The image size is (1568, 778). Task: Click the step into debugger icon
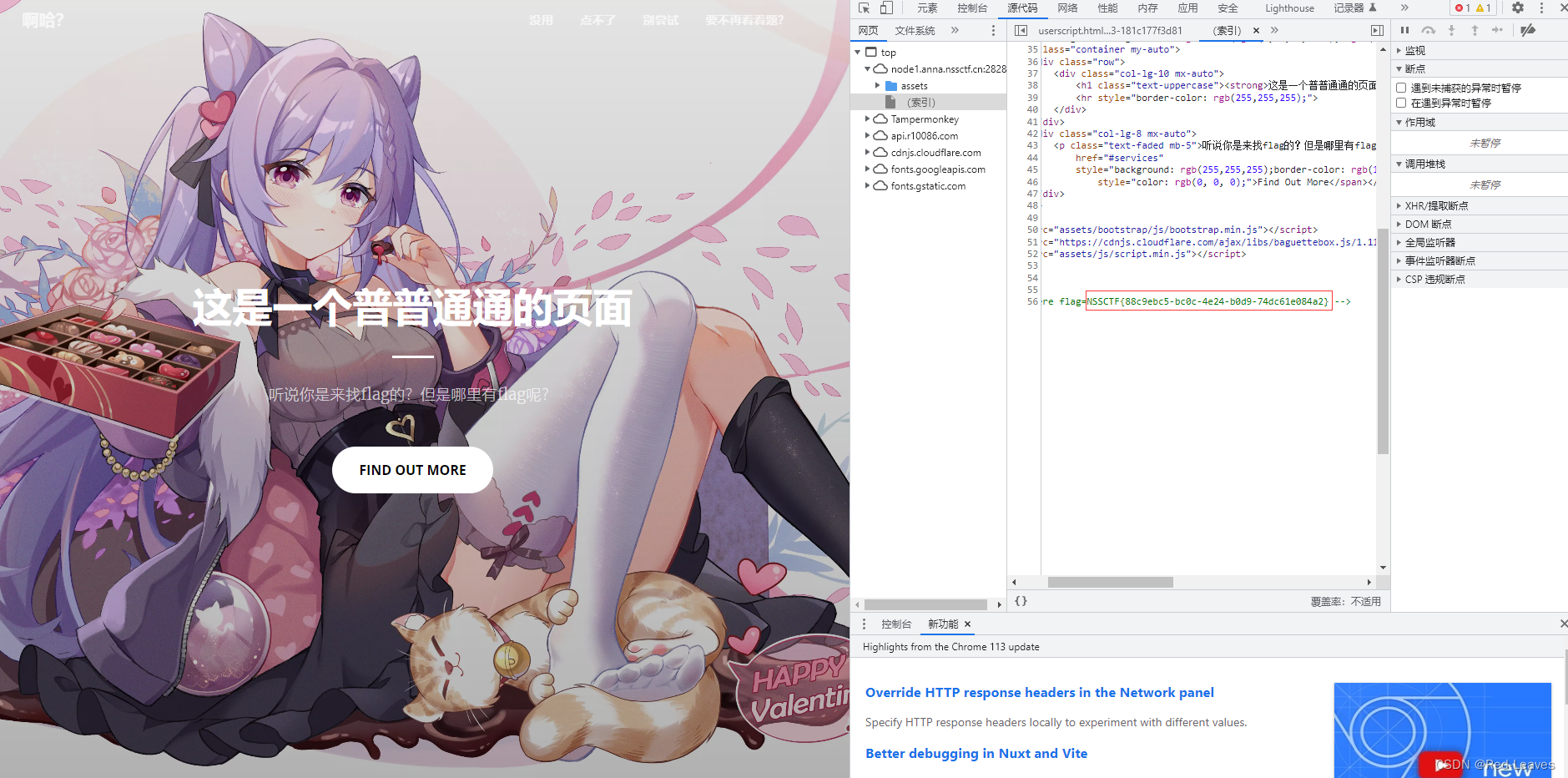click(1451, 30)
